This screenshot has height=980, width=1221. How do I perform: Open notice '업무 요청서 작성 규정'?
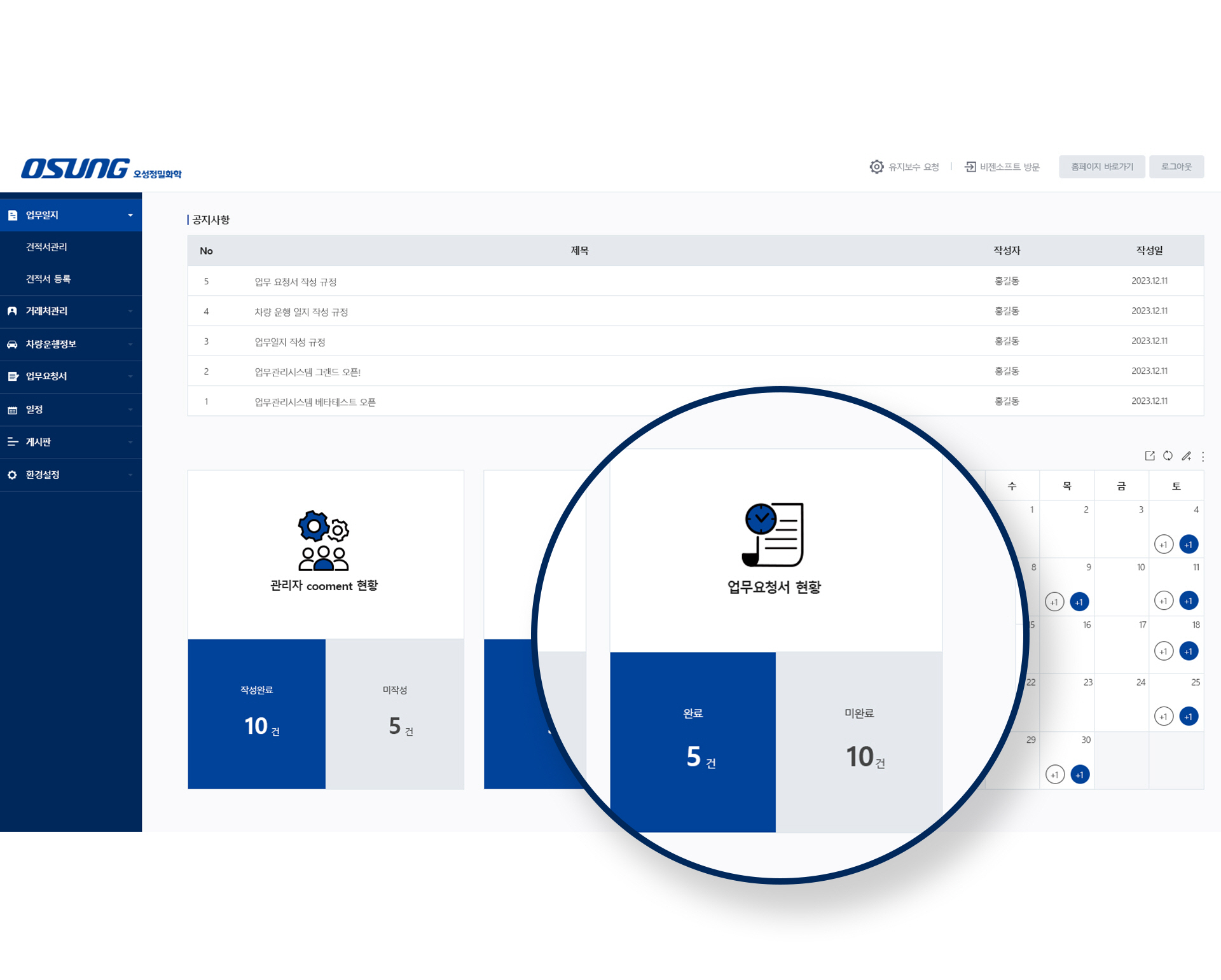point(296,282)
